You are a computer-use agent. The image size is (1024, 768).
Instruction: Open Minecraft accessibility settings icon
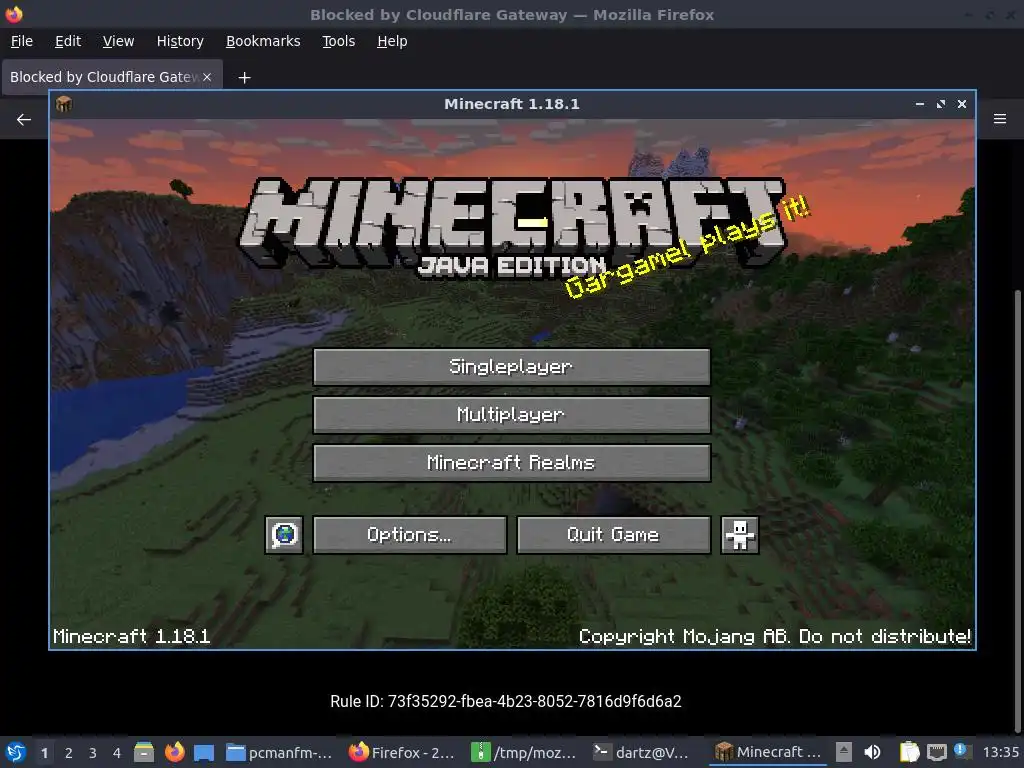(739, 535)
